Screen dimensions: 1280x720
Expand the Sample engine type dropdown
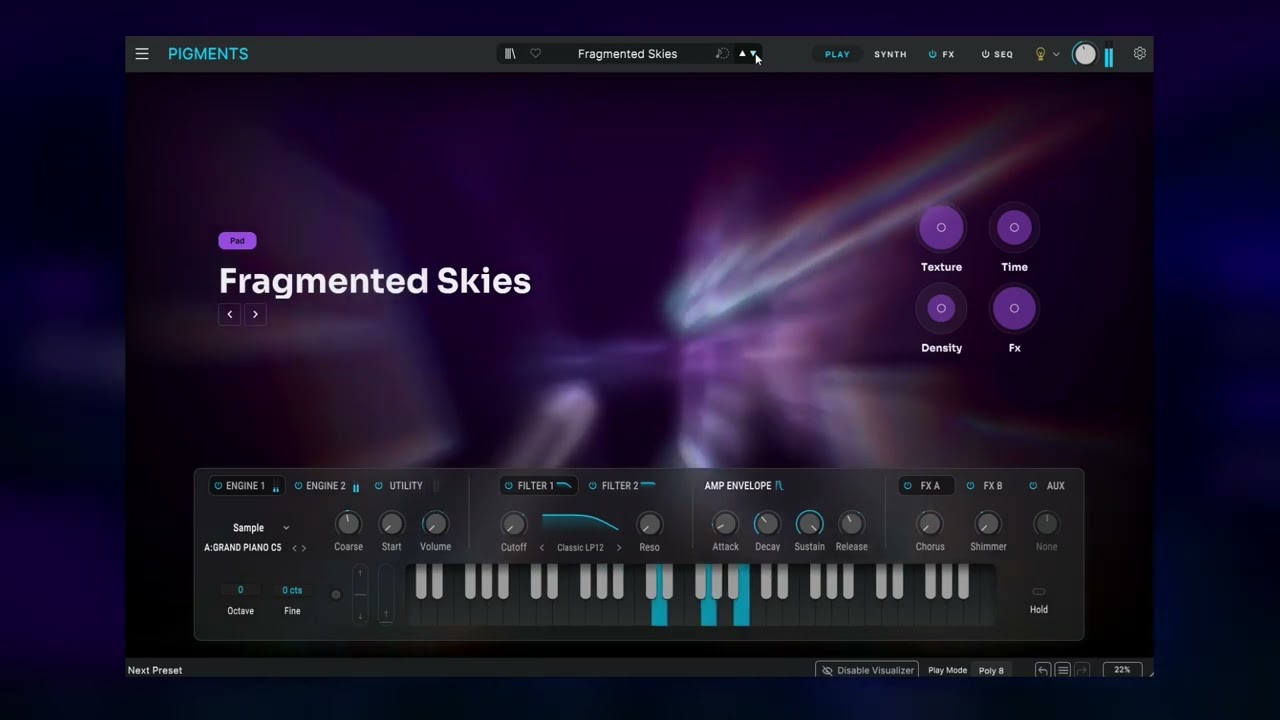(286, 528)
